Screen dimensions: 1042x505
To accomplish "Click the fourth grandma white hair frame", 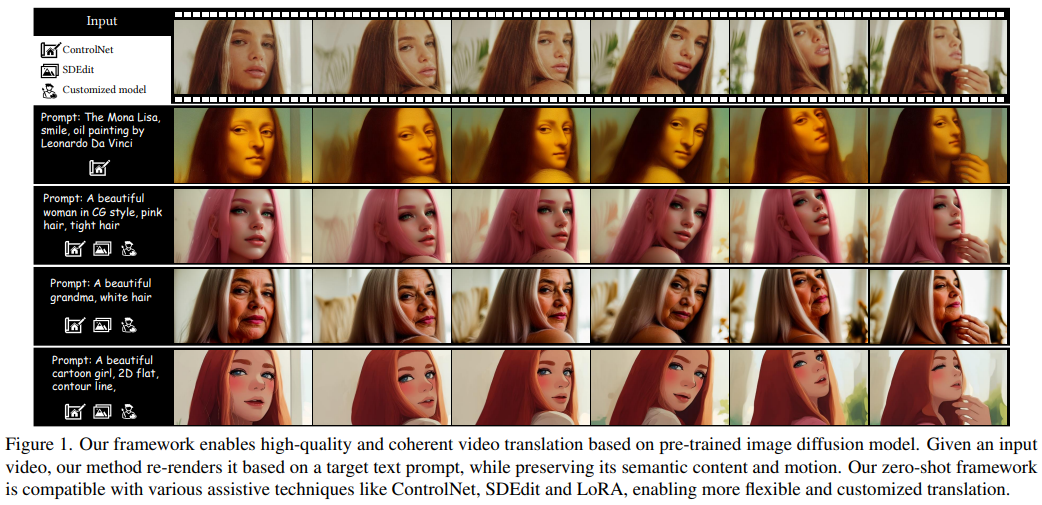I will tap(659, 306).
